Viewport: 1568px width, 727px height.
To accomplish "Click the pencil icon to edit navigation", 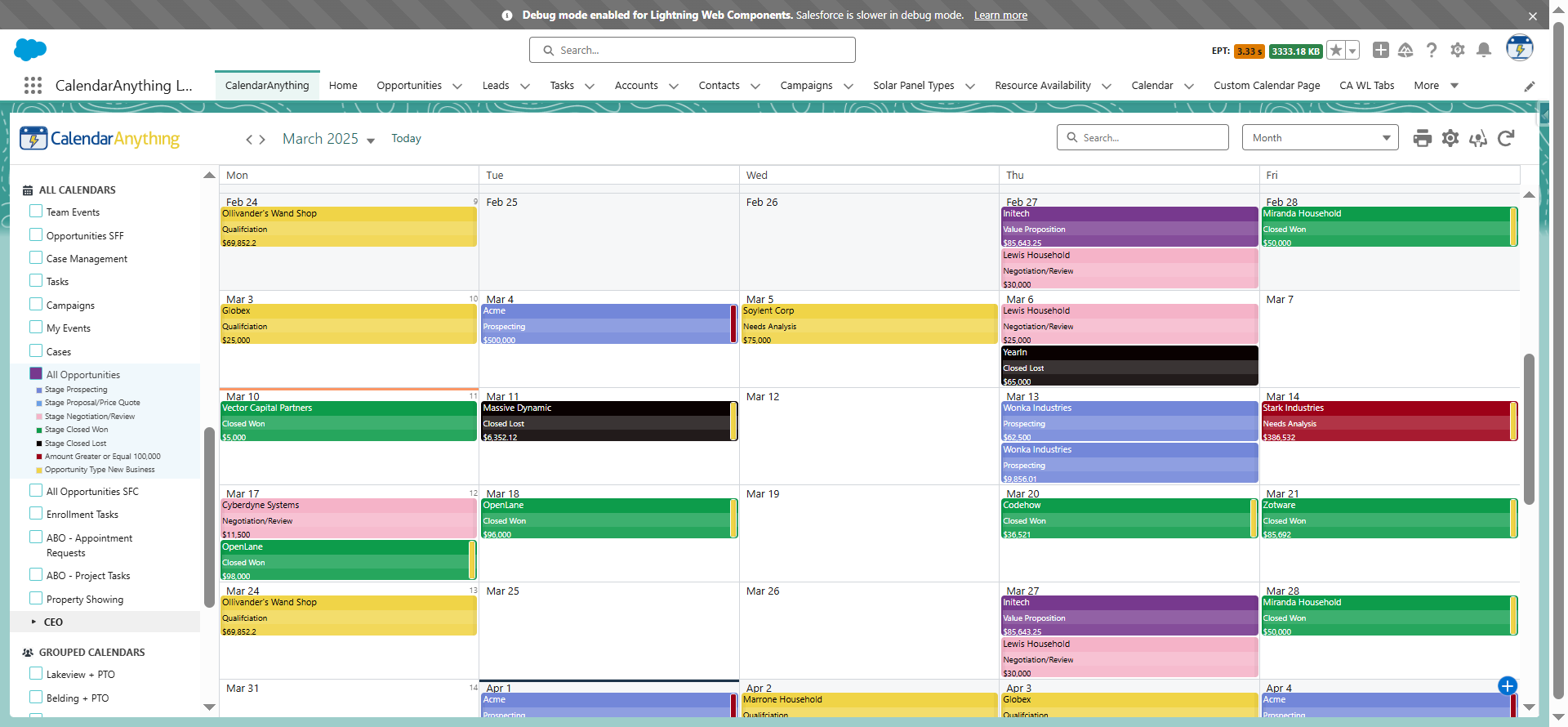I will pyautogui.click(x=1530, y=87).
